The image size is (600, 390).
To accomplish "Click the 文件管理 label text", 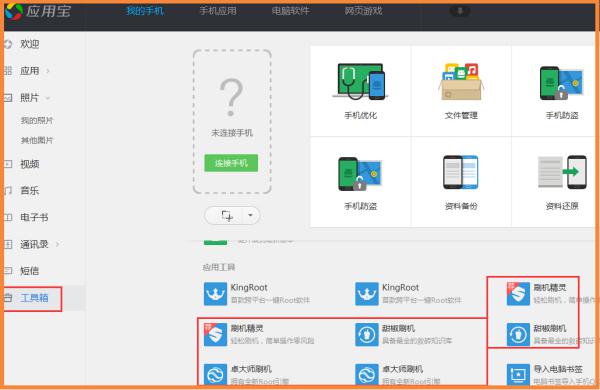I will coord(461,115).
